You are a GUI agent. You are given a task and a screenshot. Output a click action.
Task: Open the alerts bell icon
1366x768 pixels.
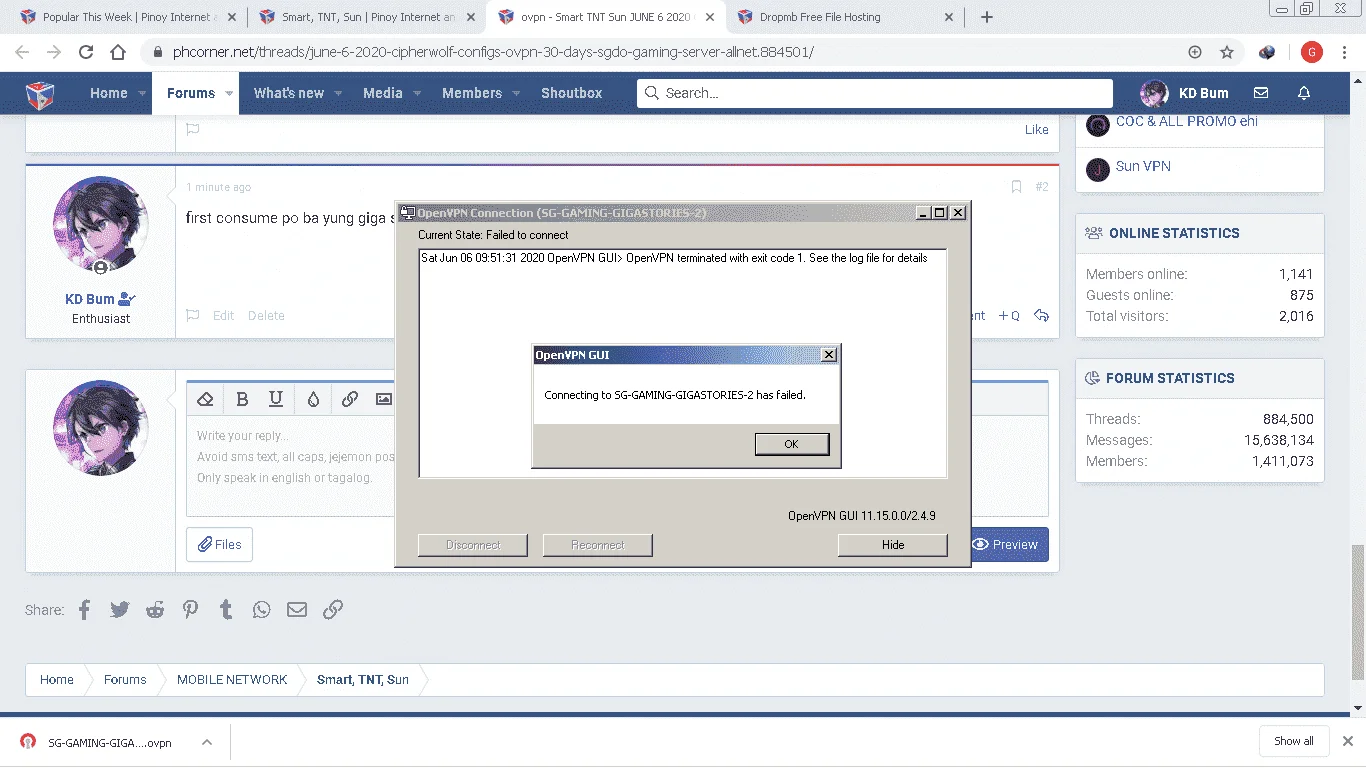[x=1304, y=93]
